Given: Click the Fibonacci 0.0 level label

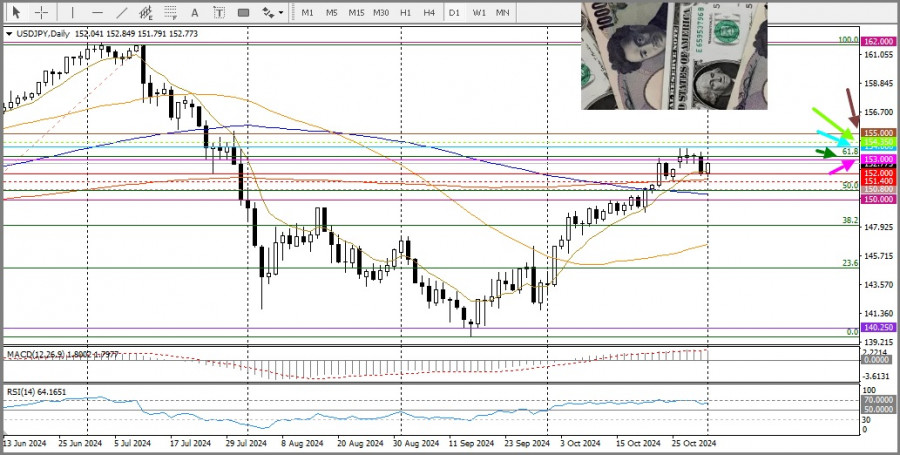Looking at the screenshot, I should 852,332.
